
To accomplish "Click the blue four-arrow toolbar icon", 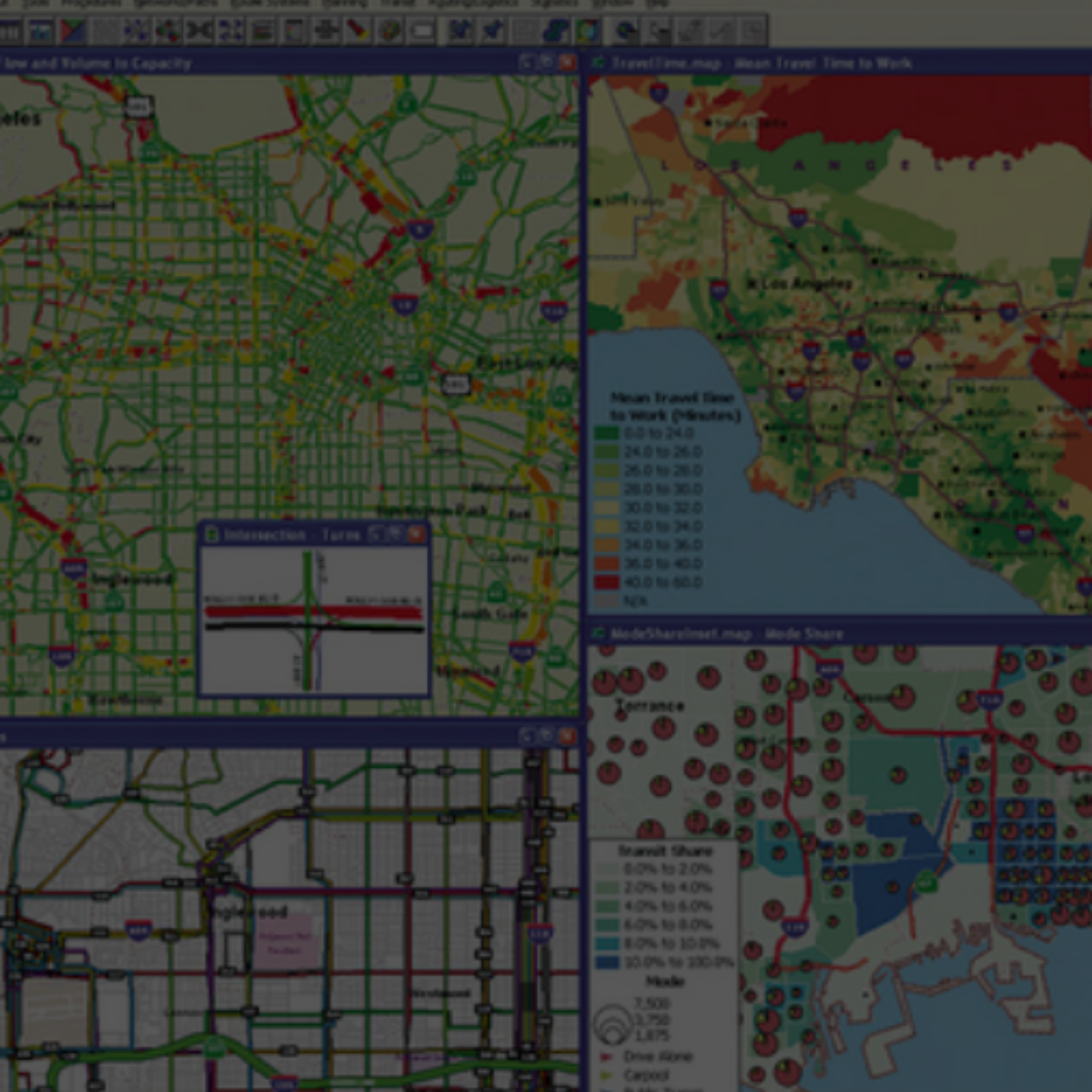I will [x=230, y=32].
